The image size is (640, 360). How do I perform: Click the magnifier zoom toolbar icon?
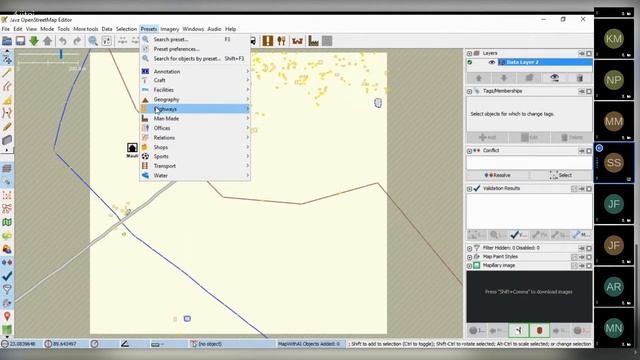93,41
